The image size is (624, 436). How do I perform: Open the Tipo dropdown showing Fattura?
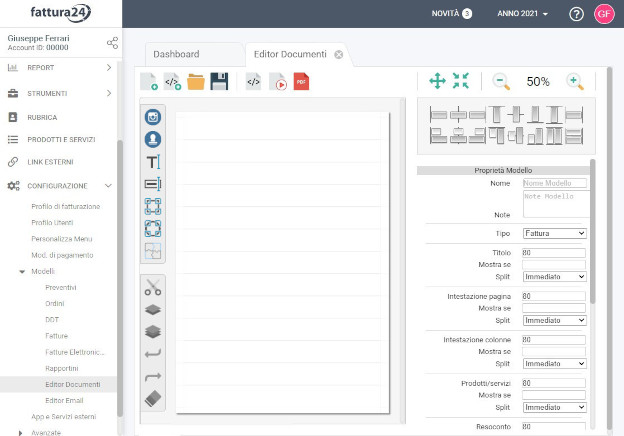tap(554, 234)
